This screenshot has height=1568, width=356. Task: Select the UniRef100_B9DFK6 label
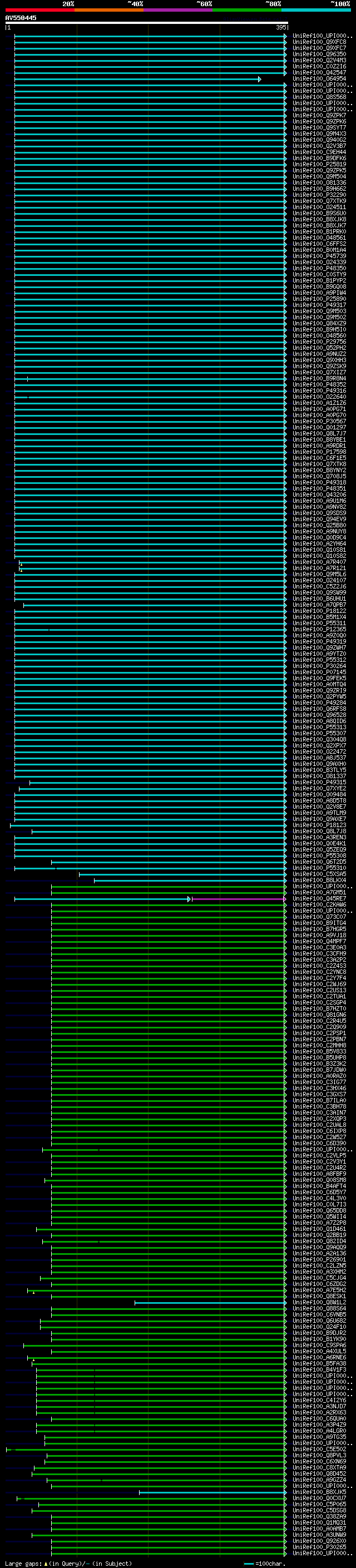[x=319, y=159]
